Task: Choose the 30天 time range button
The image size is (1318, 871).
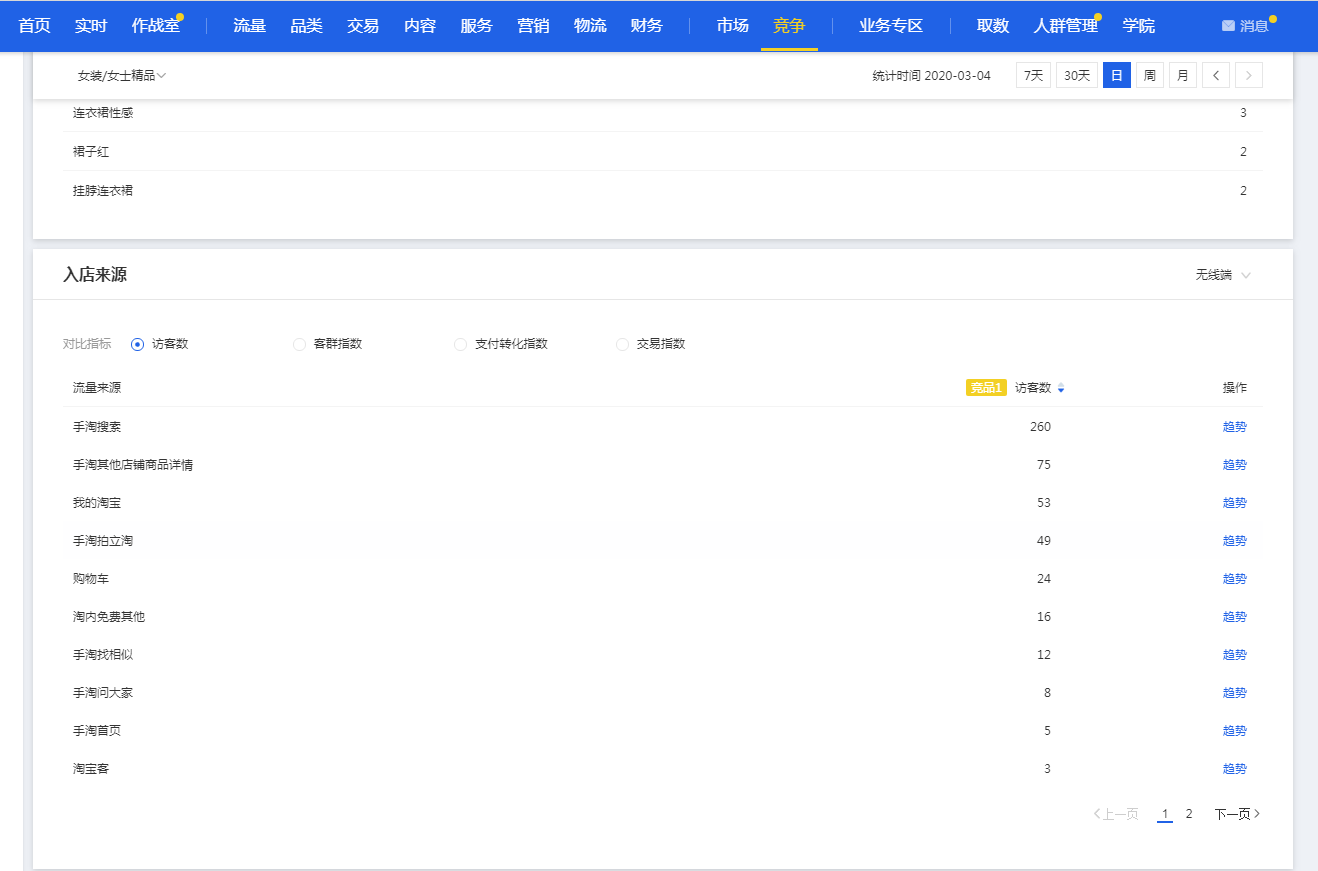Action: [x=1077, y=75]
